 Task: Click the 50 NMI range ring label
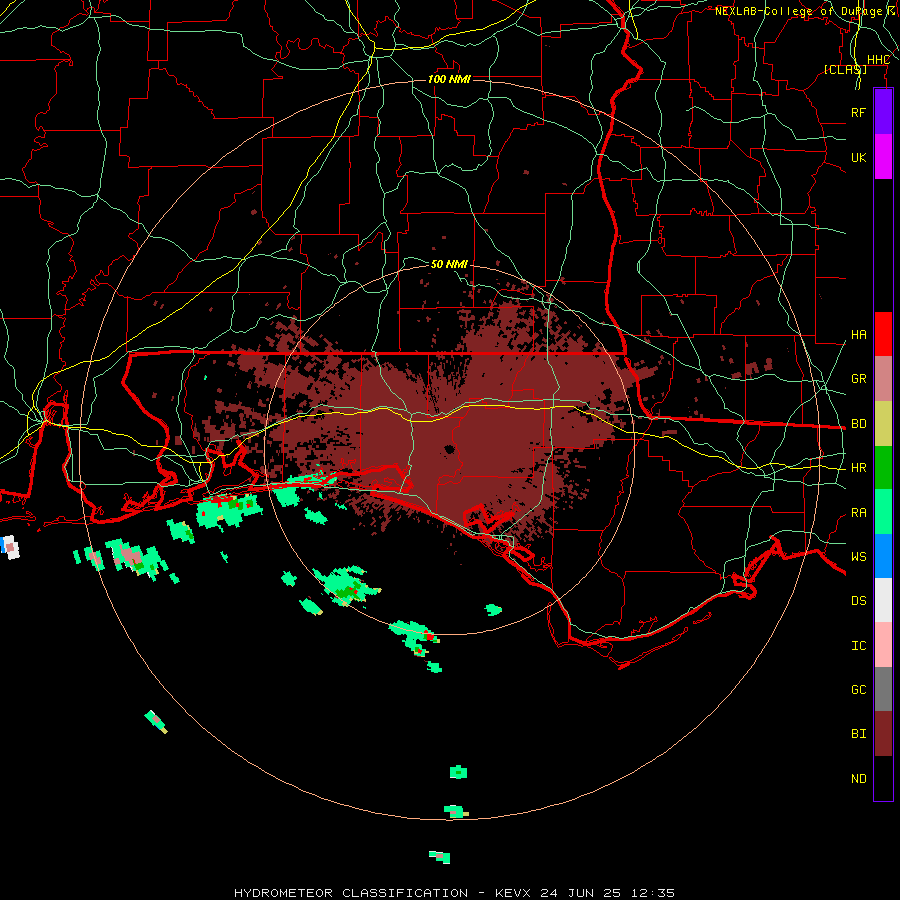(x=449, y=264)
